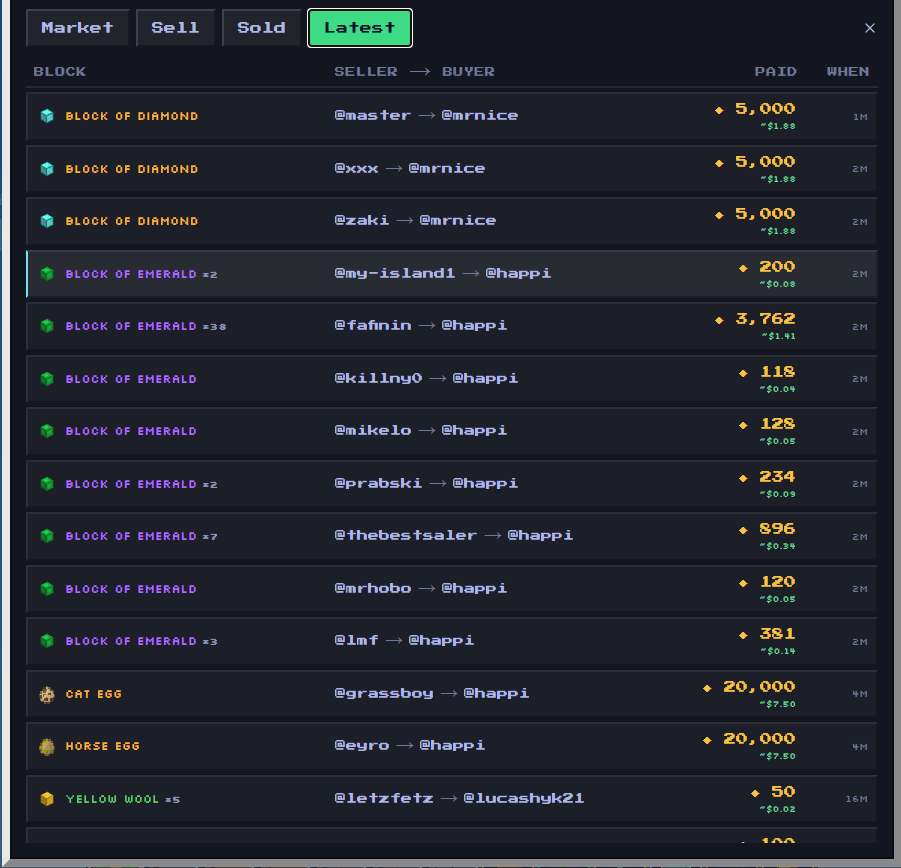The image size is (901, 868).
Task: Click the 896 paid amount
Action: (x=777, y=528)
